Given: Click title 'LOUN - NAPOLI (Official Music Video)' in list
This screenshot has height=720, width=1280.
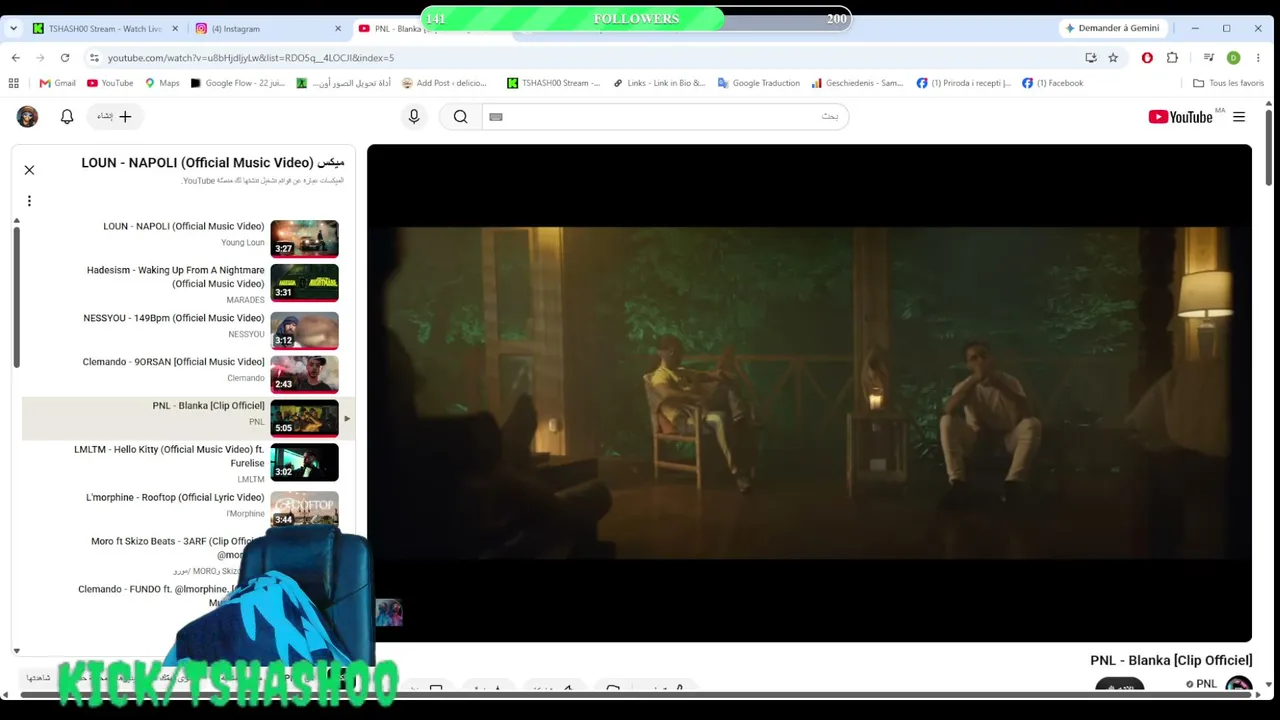Looking at the screenshot, I should click(184, 227).
